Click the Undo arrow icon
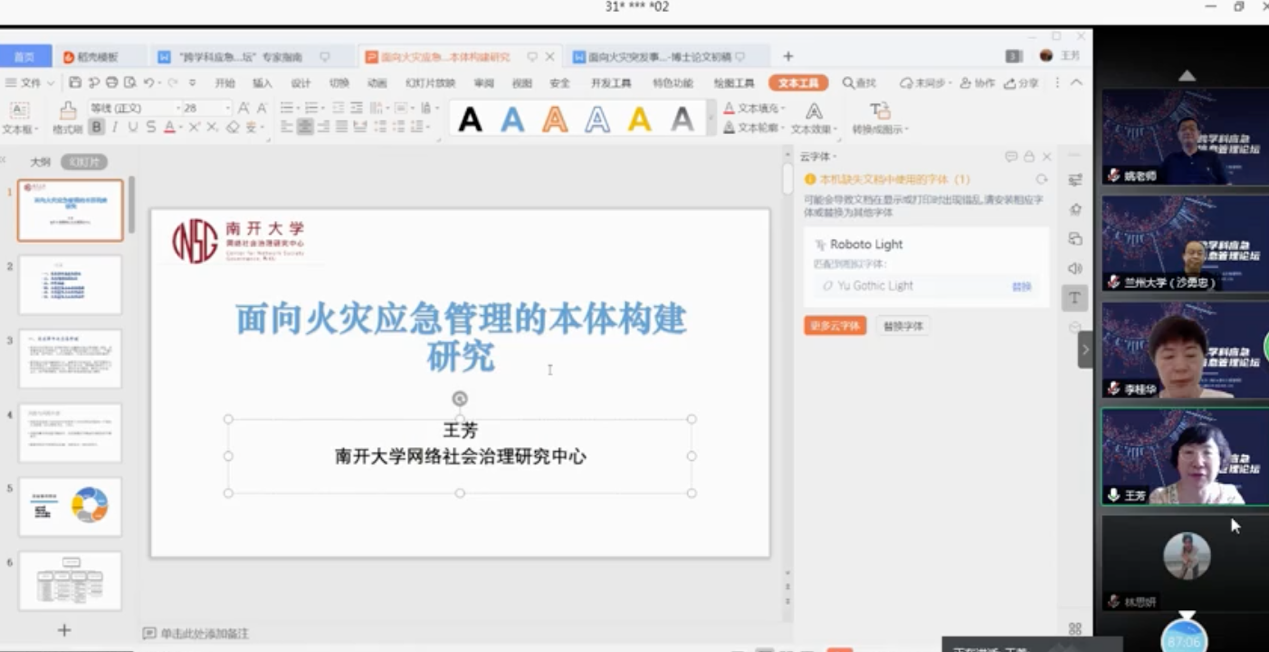This screenshot has width=1269, height=652. pos(148,83)
